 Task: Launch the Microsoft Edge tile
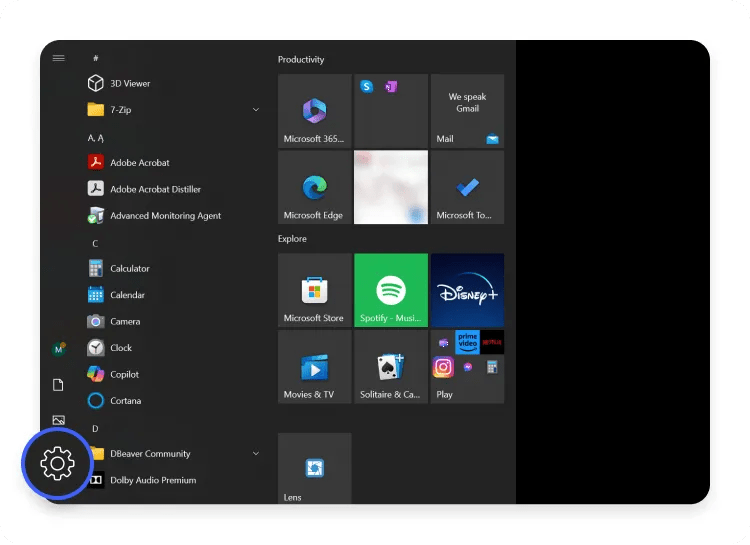(x=315, y=187)
